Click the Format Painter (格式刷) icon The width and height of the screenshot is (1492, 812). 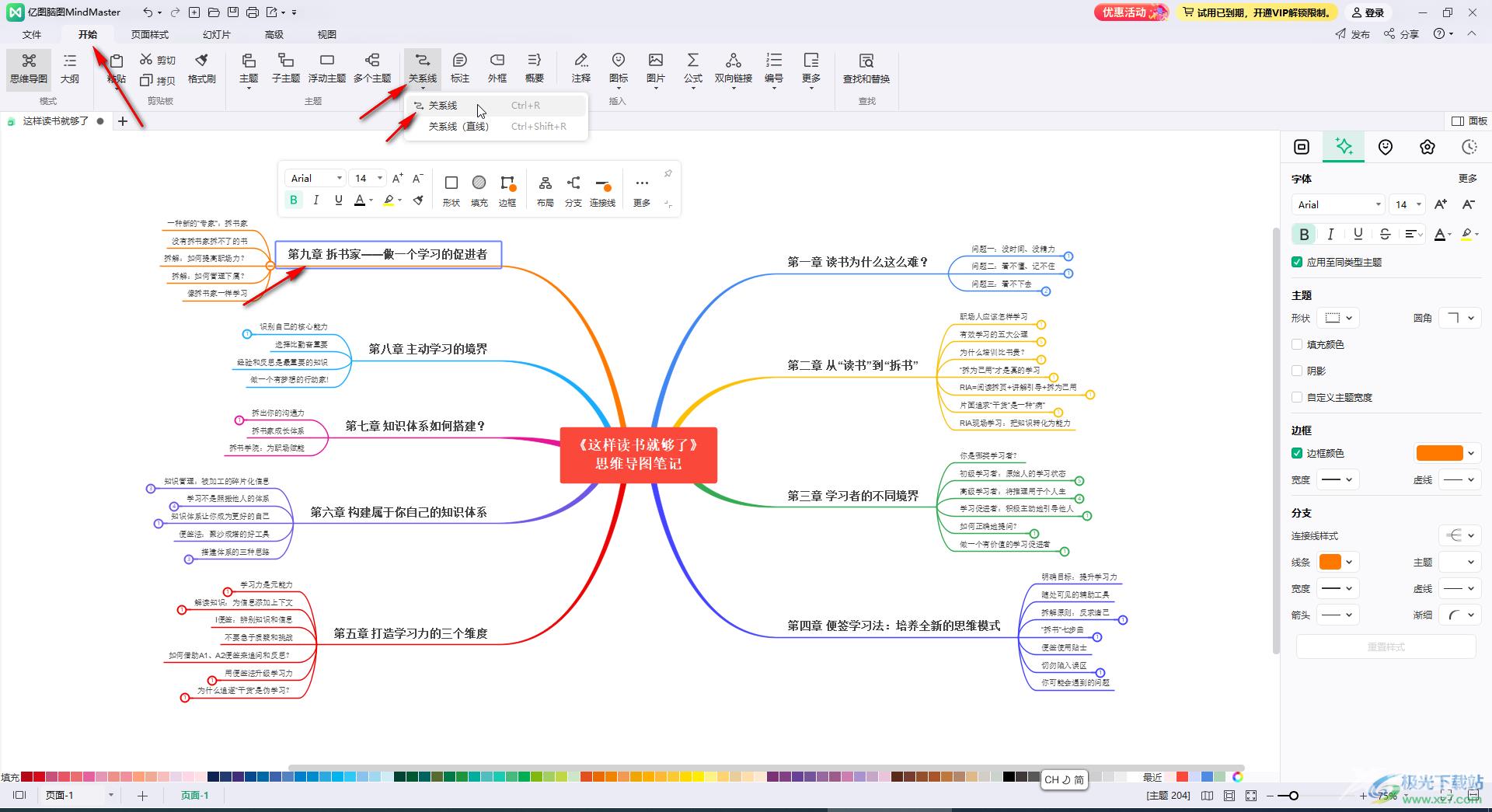pyautogui.click(x=201, y=69)
